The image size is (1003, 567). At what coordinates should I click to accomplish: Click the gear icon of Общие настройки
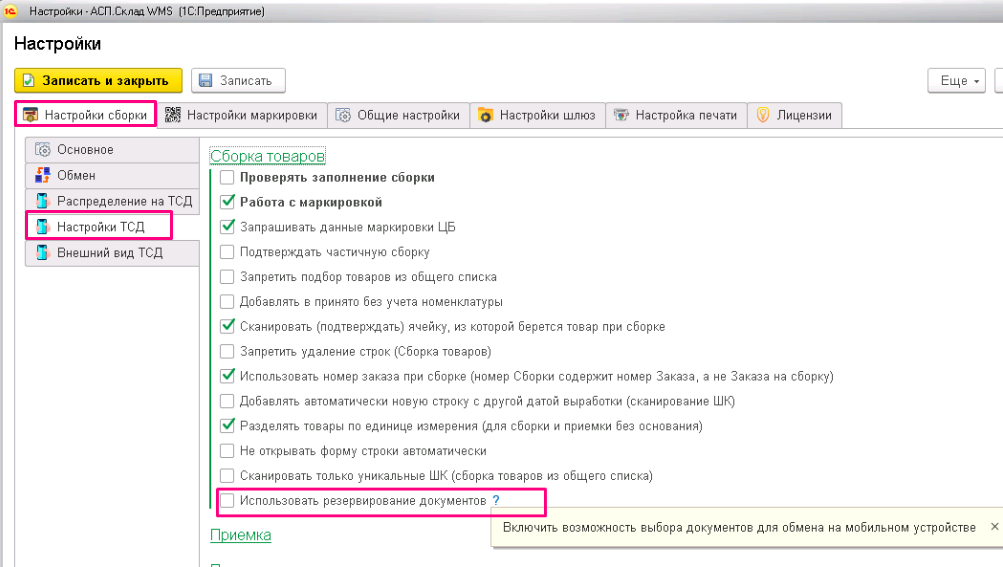point(344,115)
